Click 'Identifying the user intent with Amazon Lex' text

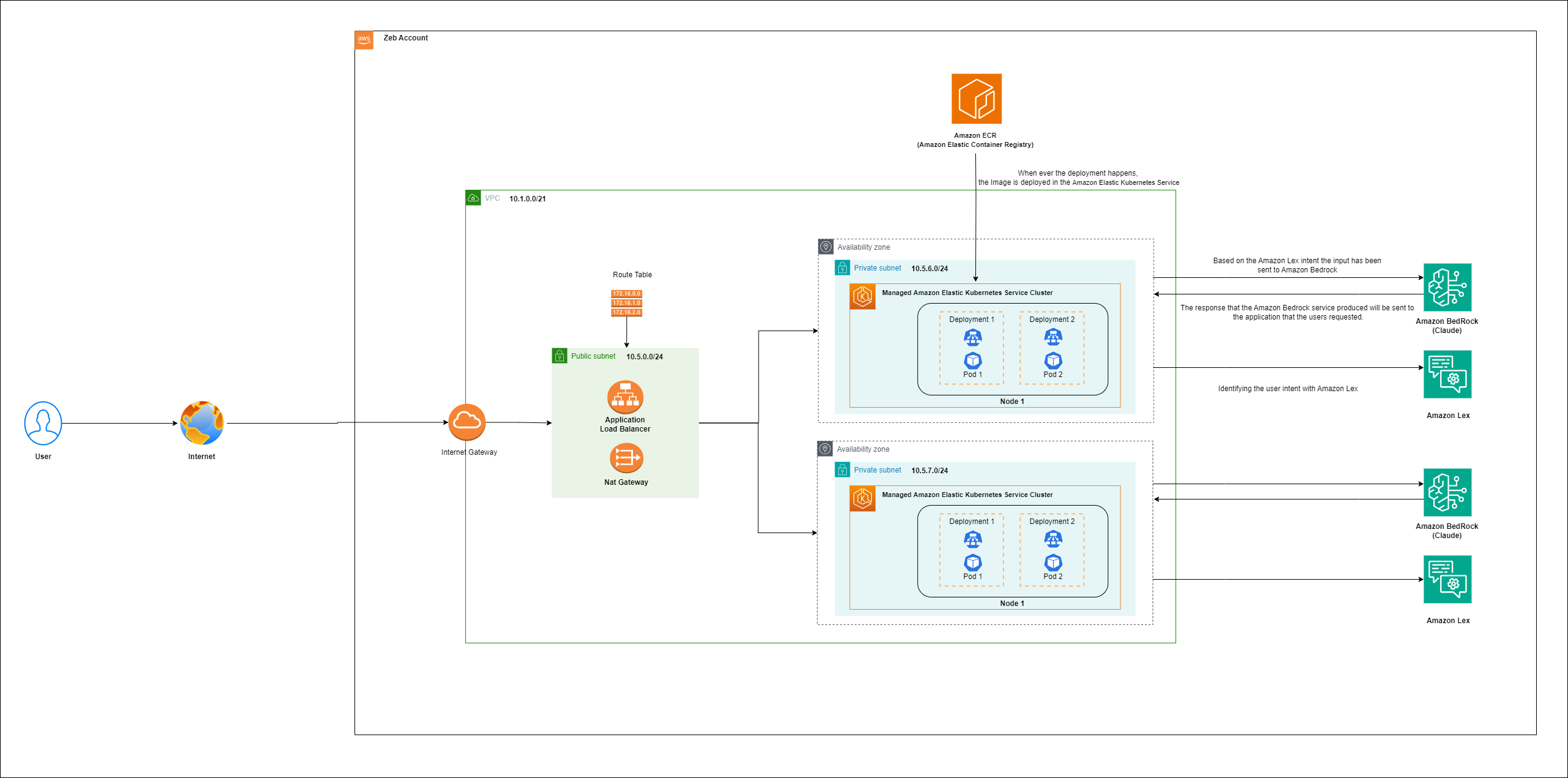coord(1288,389)
